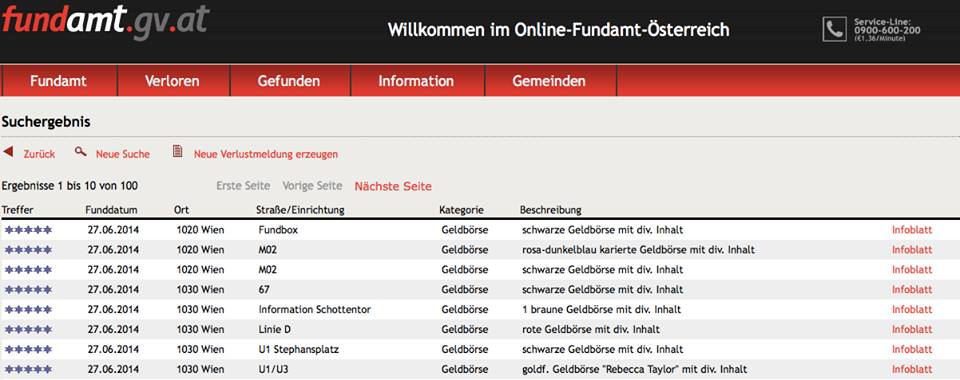Open Infoblatt for the Rebecca Taylor entry
The width and height of the screenshot is (960, 380).
912,370
